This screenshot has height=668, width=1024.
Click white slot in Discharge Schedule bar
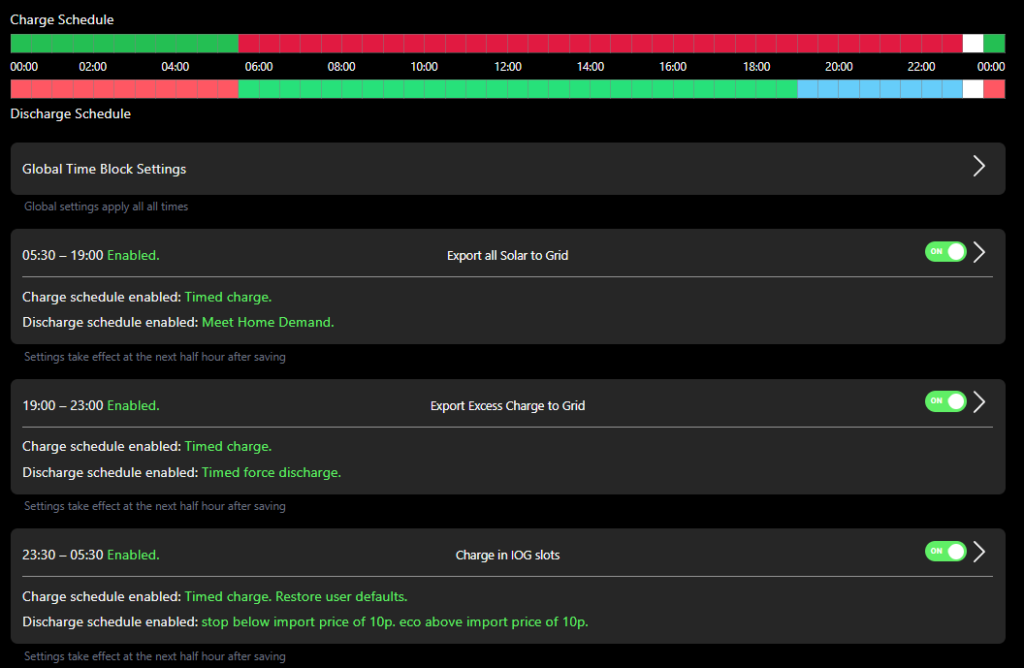point(972,89)
